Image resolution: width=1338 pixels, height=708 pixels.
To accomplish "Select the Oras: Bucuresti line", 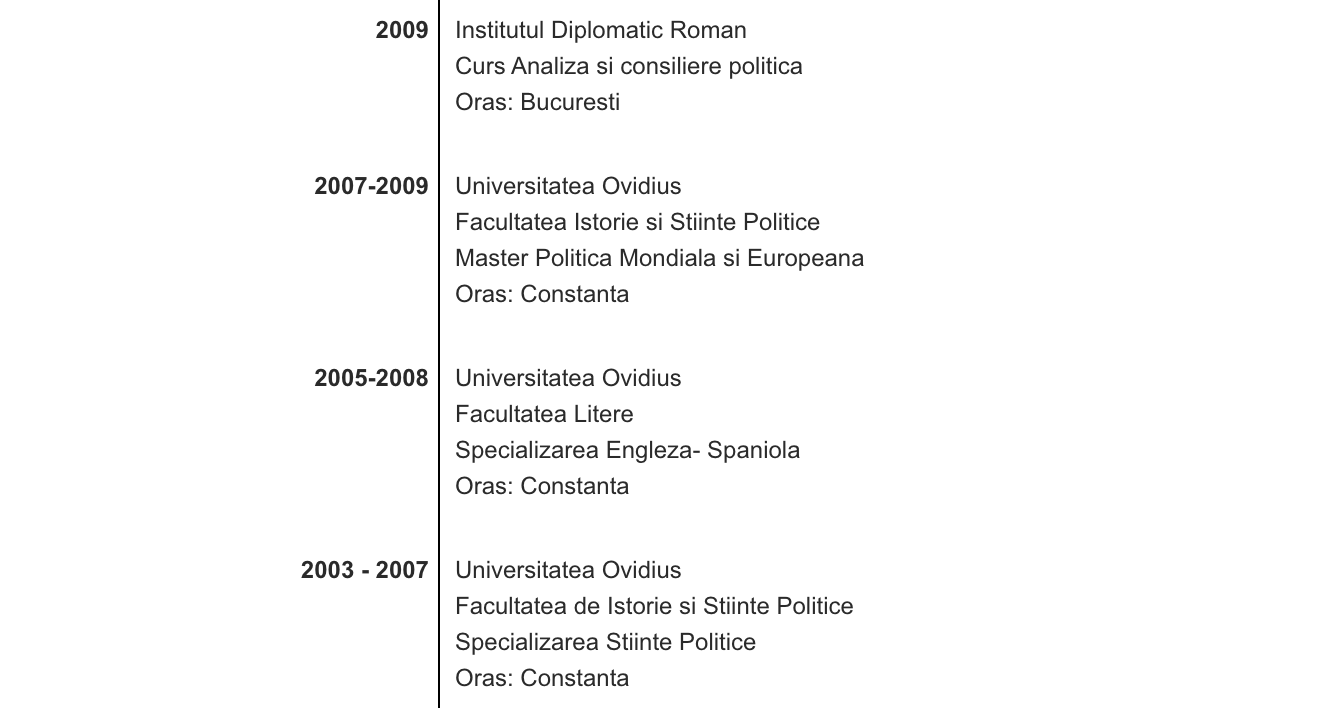I will pyautogui.click(x=538, y=102).
